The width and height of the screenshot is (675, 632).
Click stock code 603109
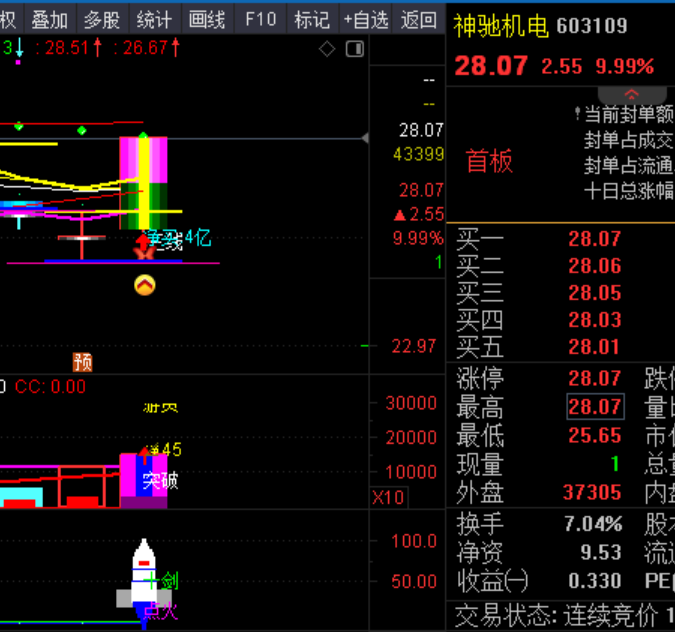[592, 26]
